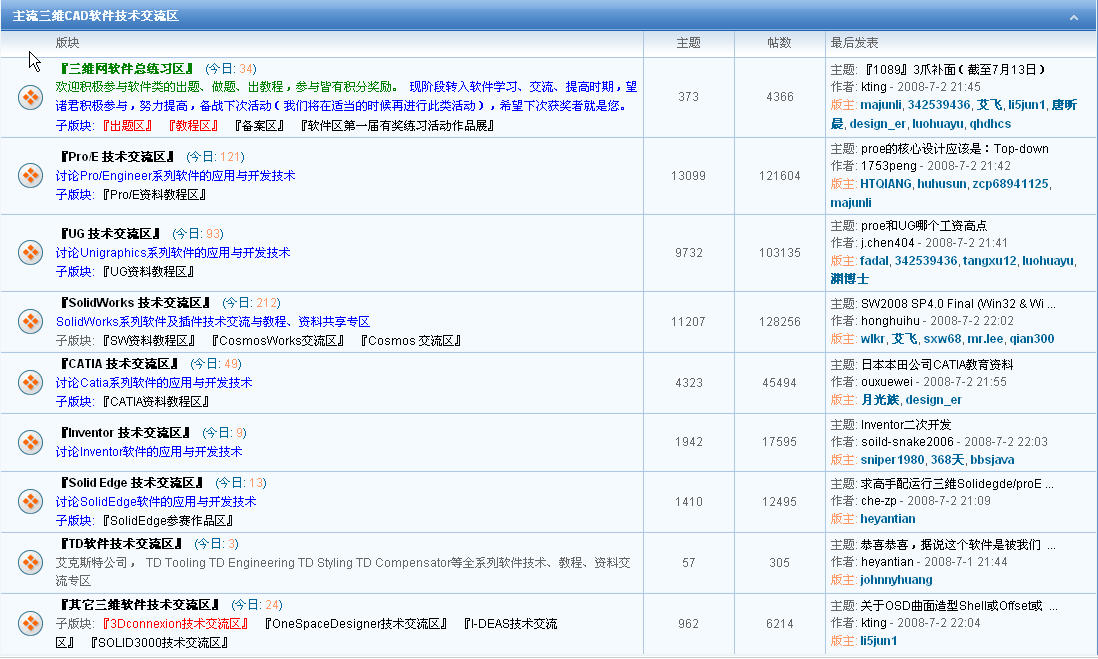Click the forum status icon beside SolidWorks 技术交流区
1098x659 pixels.
[x=30, y=321]
